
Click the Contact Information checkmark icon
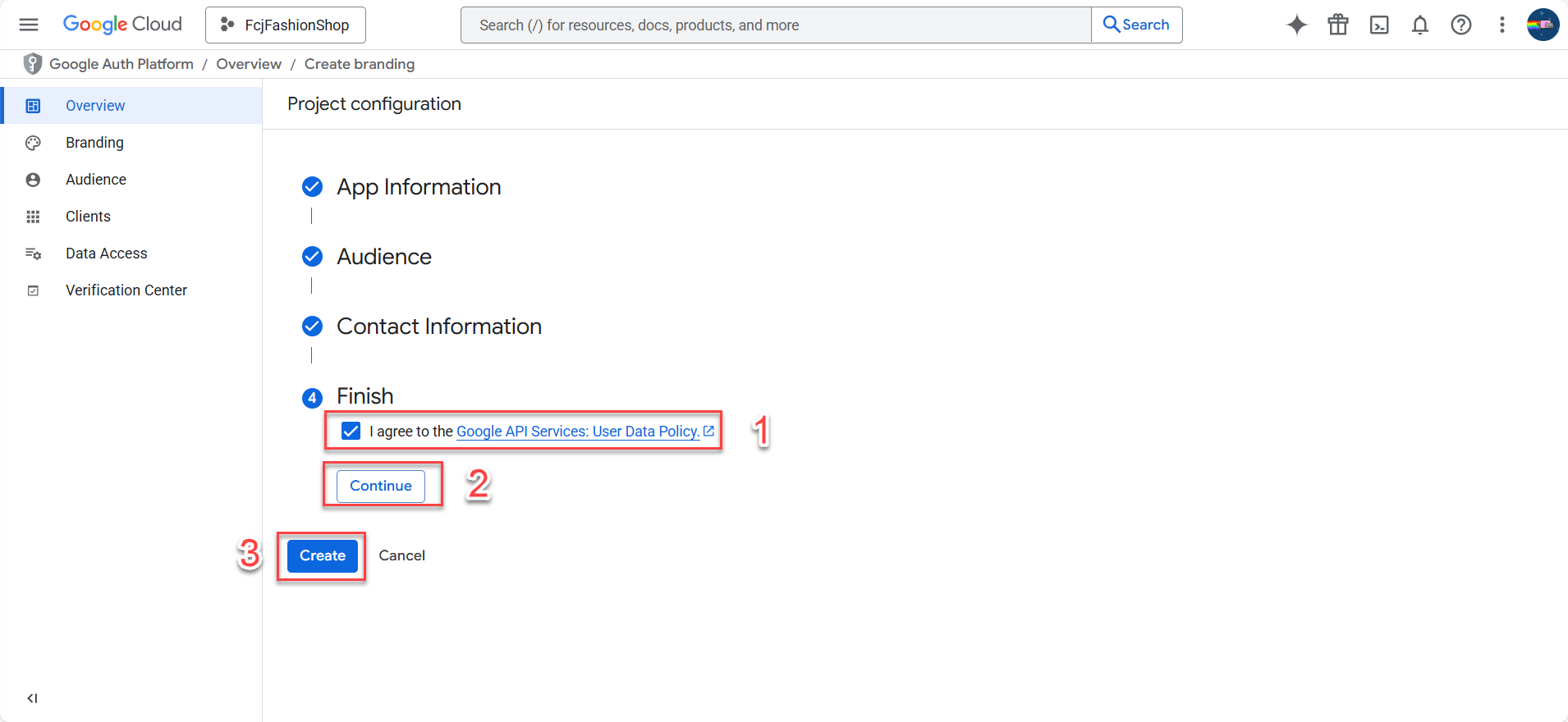(312, 327)
